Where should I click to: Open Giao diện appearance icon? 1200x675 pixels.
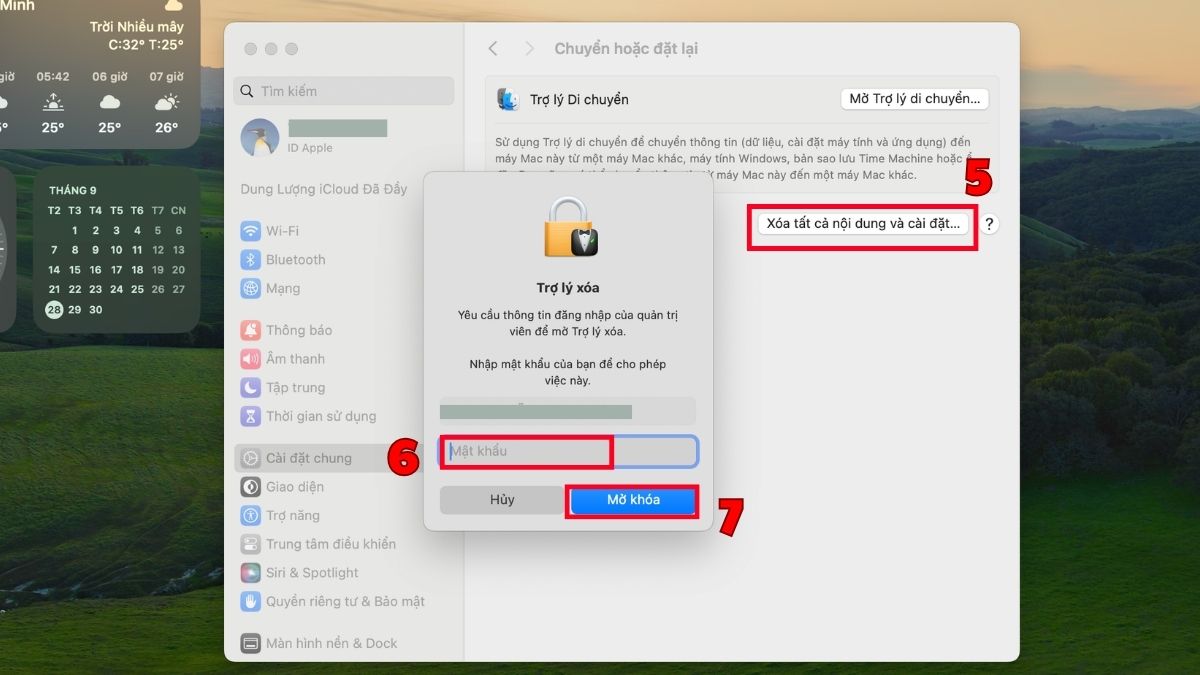tap(250, 487)
